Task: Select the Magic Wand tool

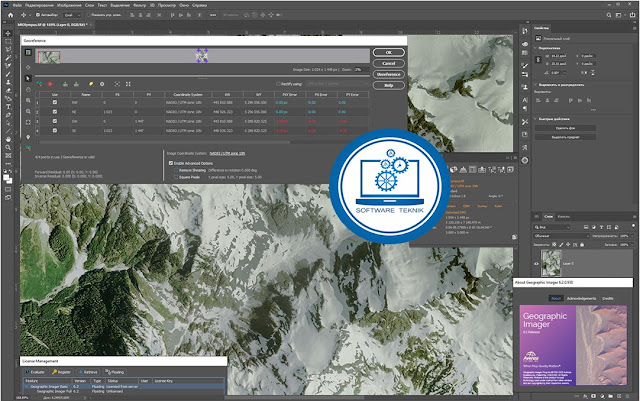Action: pos(8,58)
